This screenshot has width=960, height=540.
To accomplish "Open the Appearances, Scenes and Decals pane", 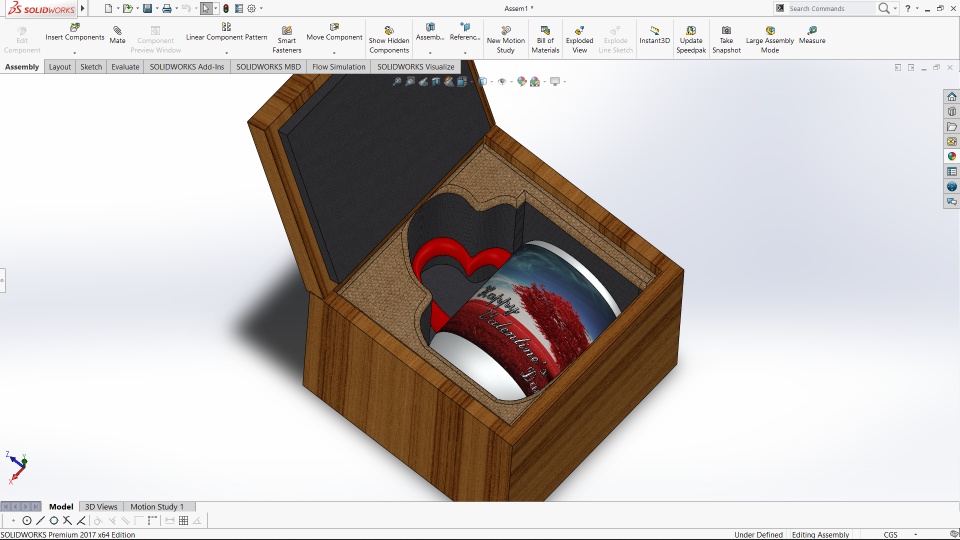I will [952, 156].
